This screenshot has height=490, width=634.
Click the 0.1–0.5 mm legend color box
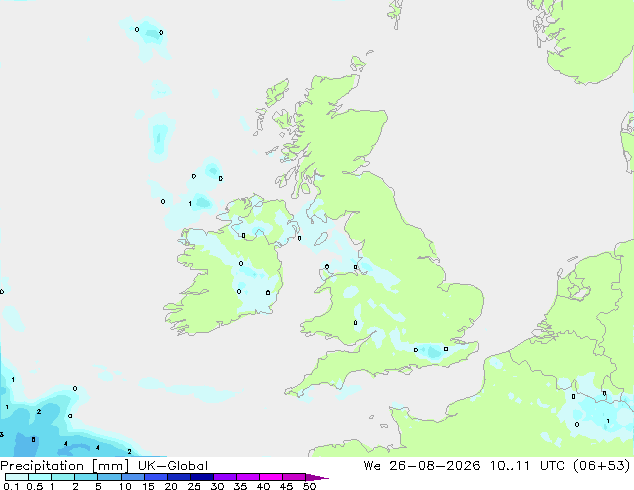[17, 477]
